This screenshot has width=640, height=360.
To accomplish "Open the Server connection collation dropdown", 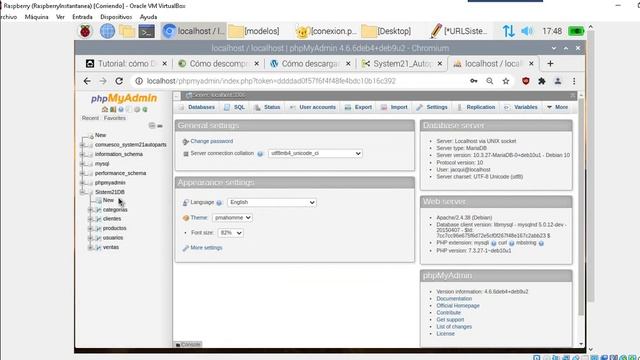I will click(315, 153).
